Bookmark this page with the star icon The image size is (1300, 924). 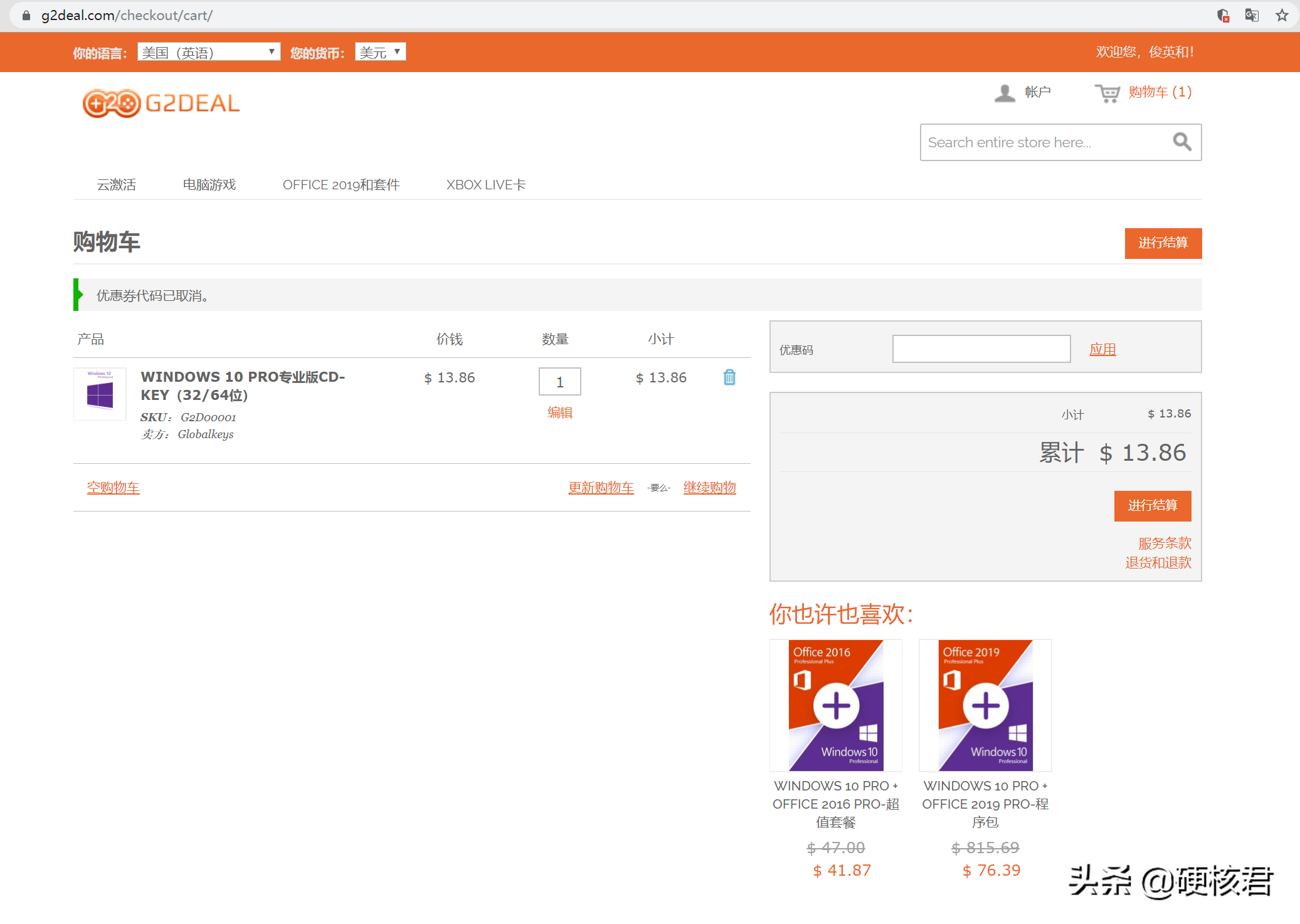click(x=1282, y=15)
